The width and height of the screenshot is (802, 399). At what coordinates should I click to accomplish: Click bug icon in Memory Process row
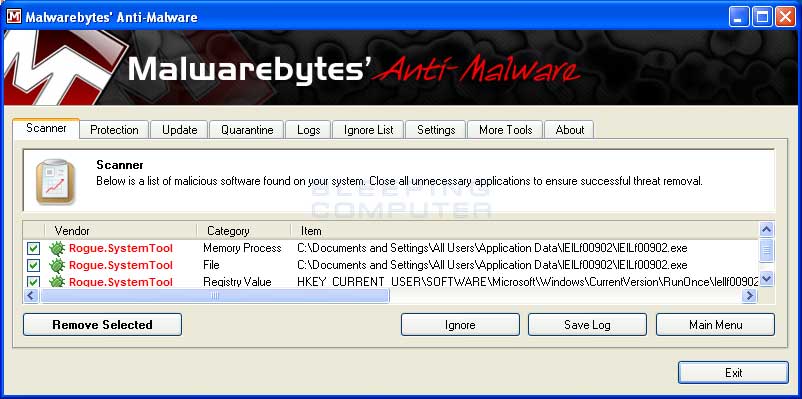click(x=57, y=249)
